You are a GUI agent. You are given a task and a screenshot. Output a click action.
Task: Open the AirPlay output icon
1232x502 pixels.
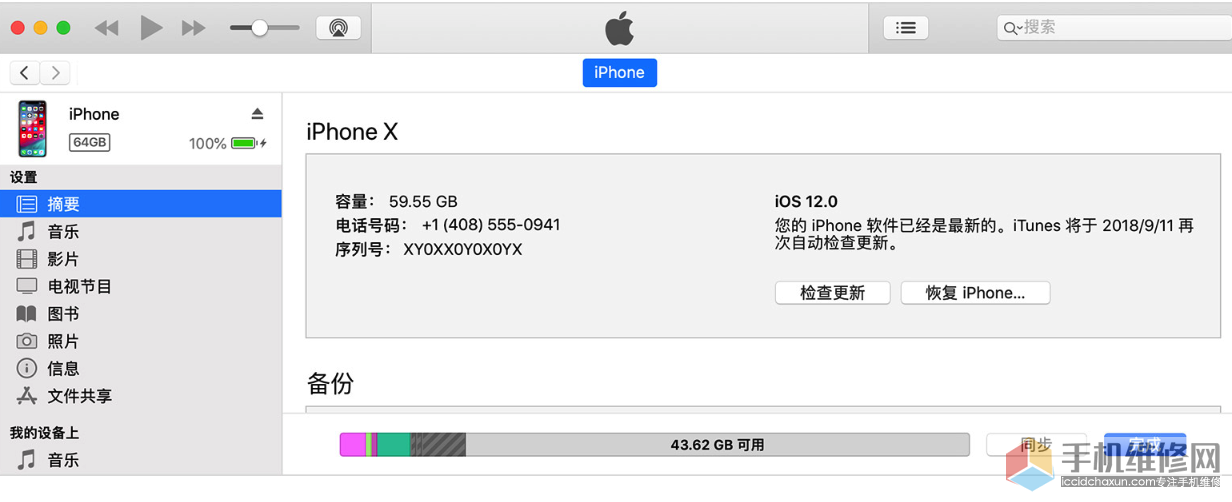coord(338,28)
